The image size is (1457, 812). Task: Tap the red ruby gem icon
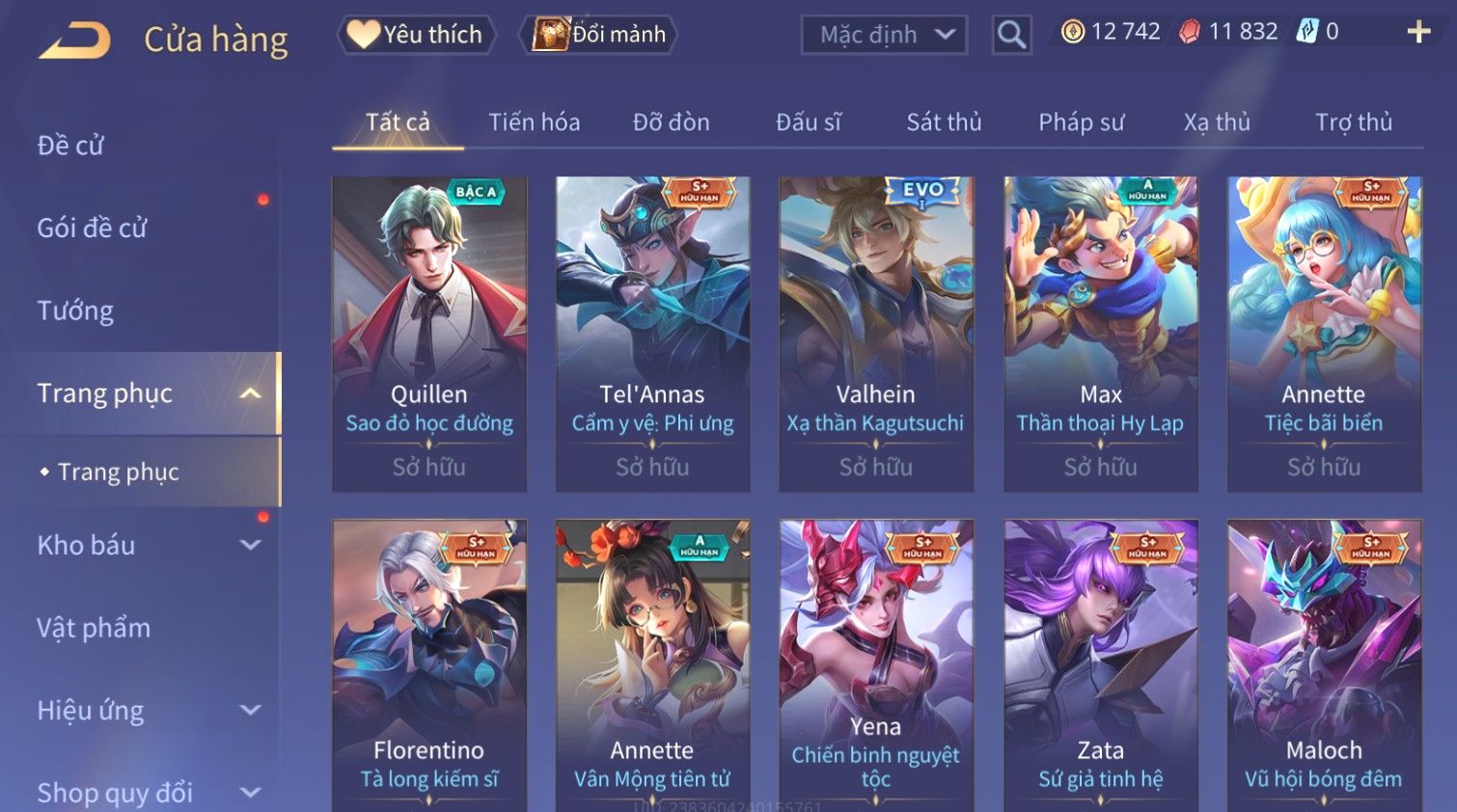point(1189,32)
